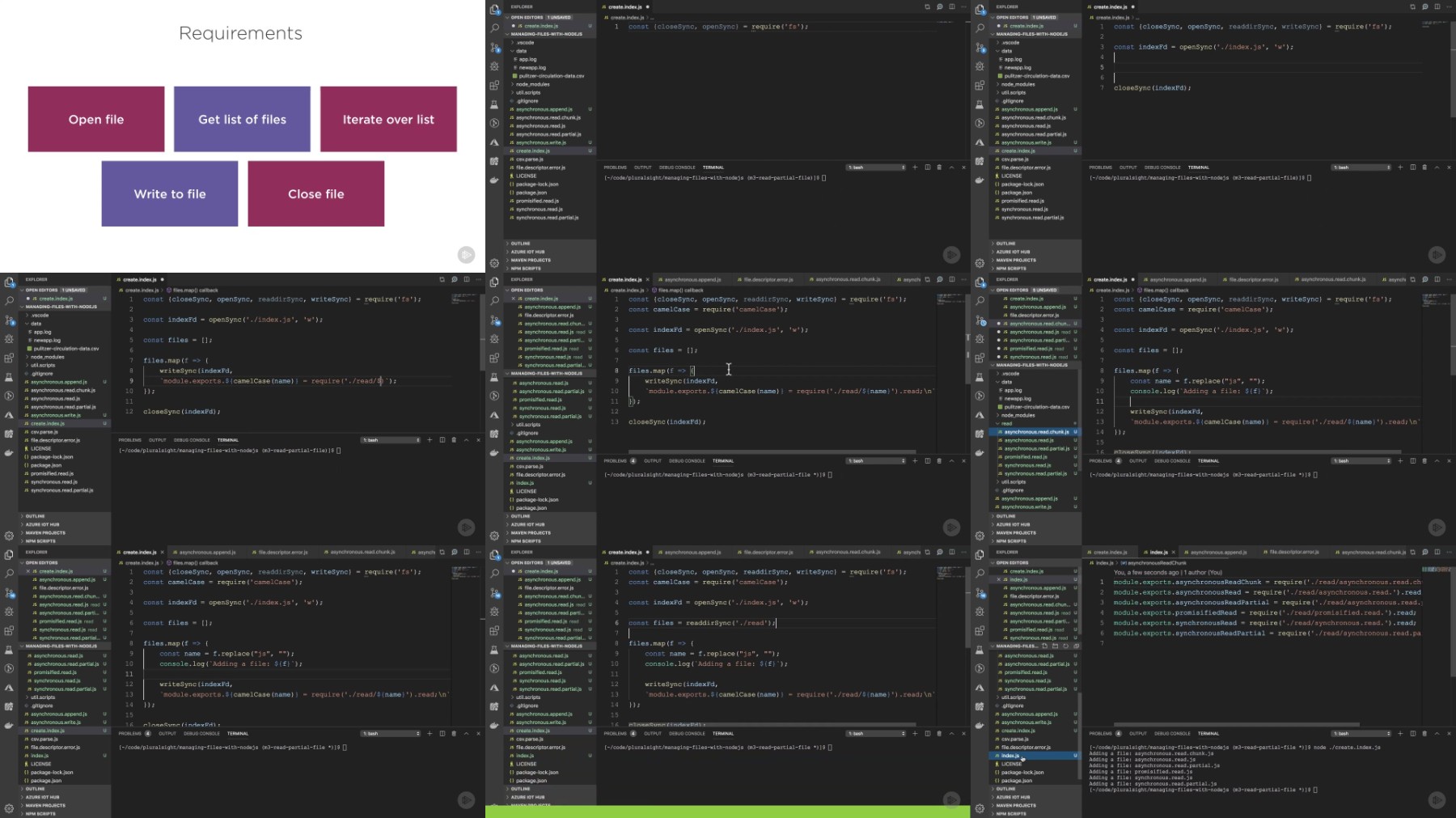The width and height of the screenshot is (1456, 818).
Task: Close the index.js editor tab
Action: (1174, 553)
